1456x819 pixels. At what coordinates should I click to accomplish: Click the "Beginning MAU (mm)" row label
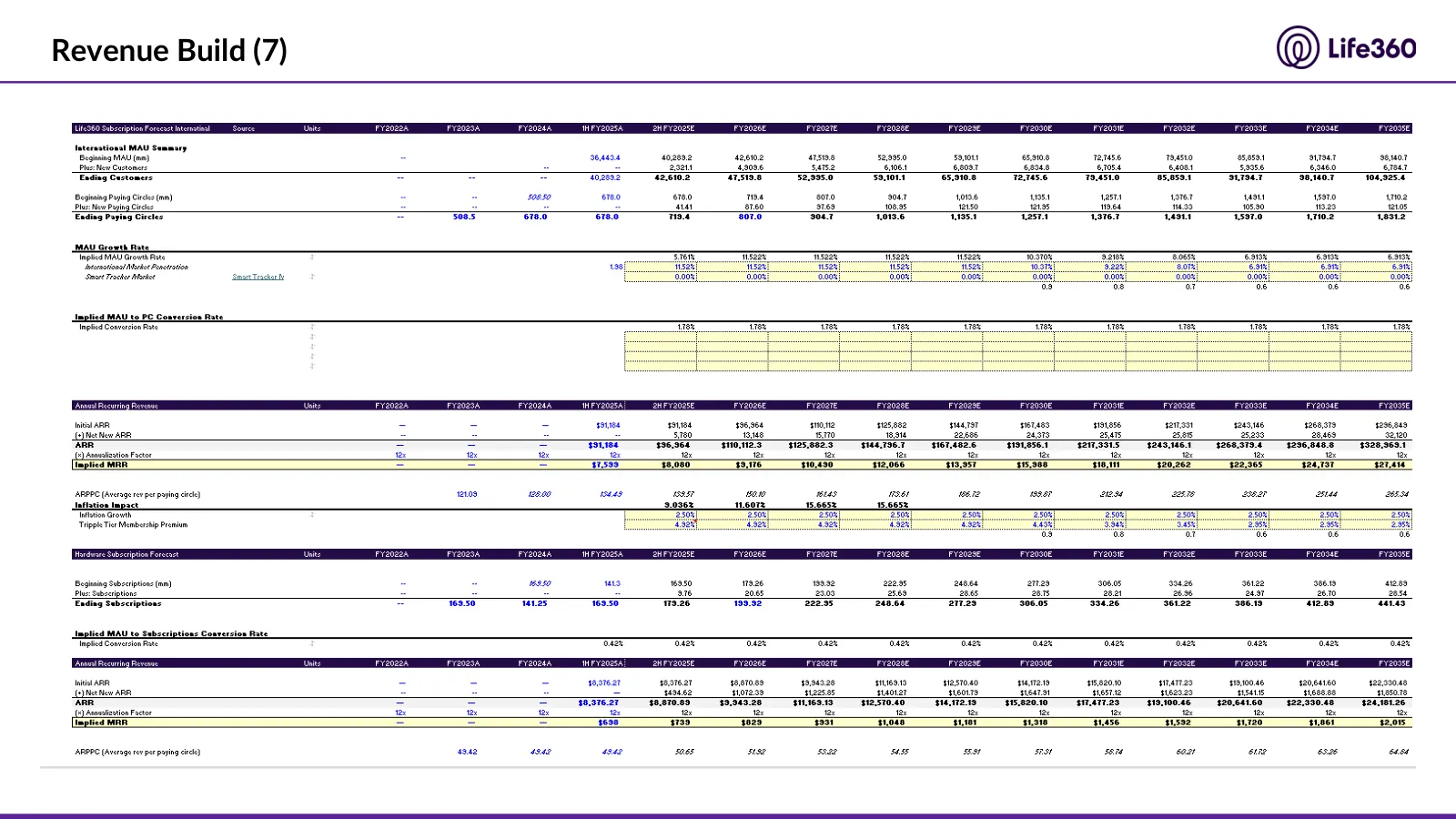[x=115, y=157]
